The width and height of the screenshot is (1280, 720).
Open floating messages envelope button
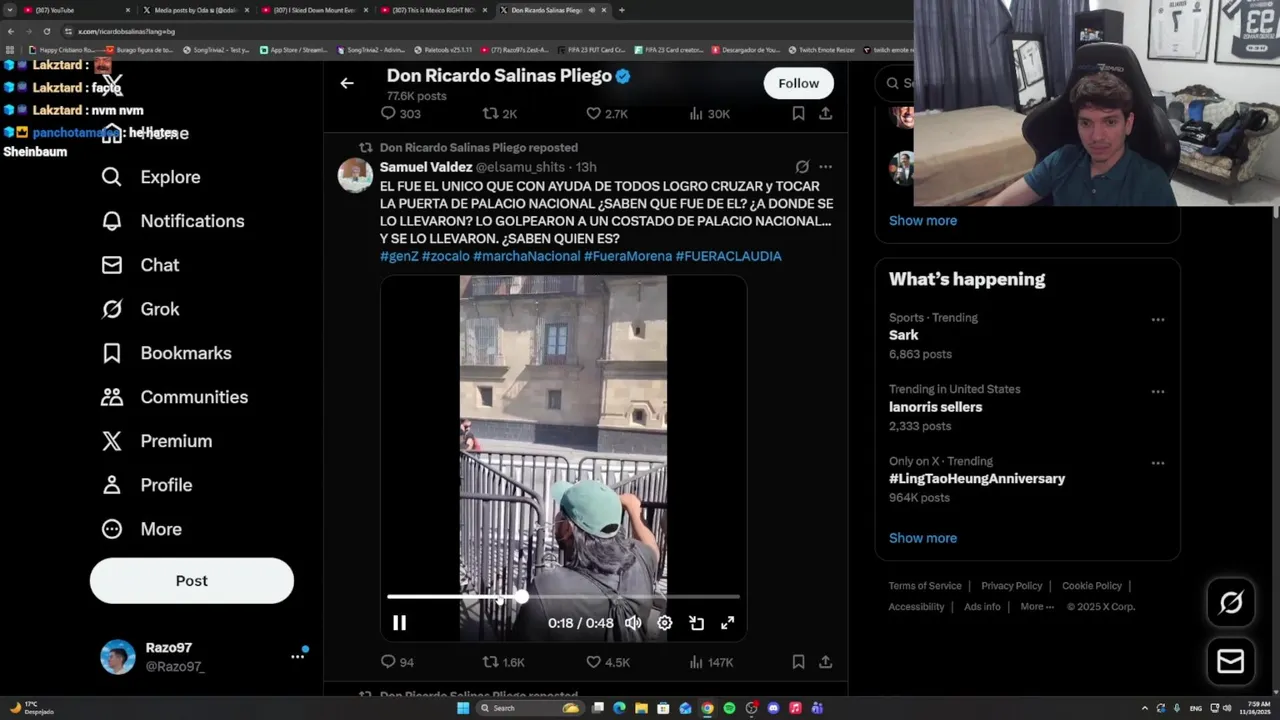(x=1231, y=662)
